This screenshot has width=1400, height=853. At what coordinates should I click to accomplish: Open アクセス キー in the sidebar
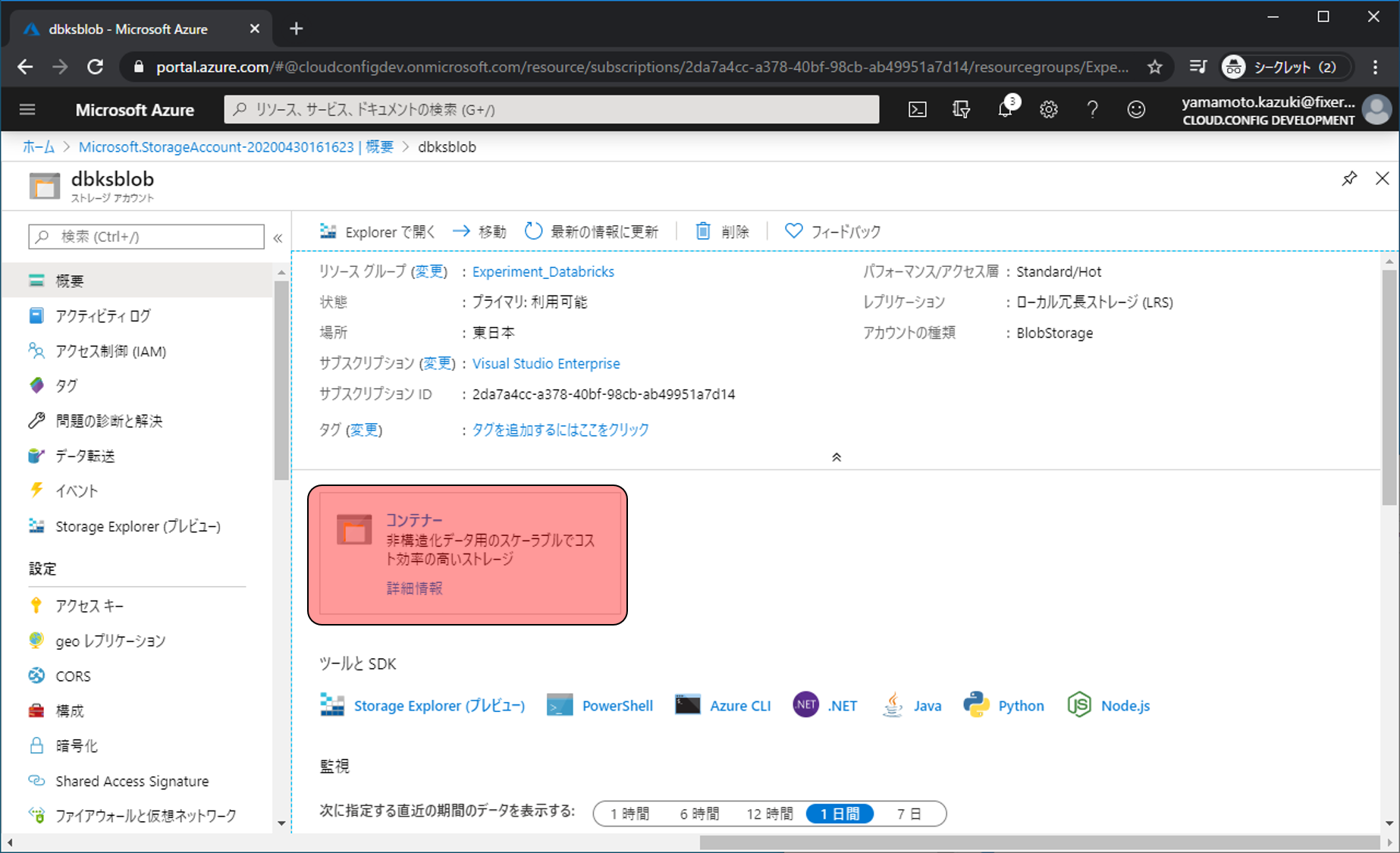click(x=89, y=606)
